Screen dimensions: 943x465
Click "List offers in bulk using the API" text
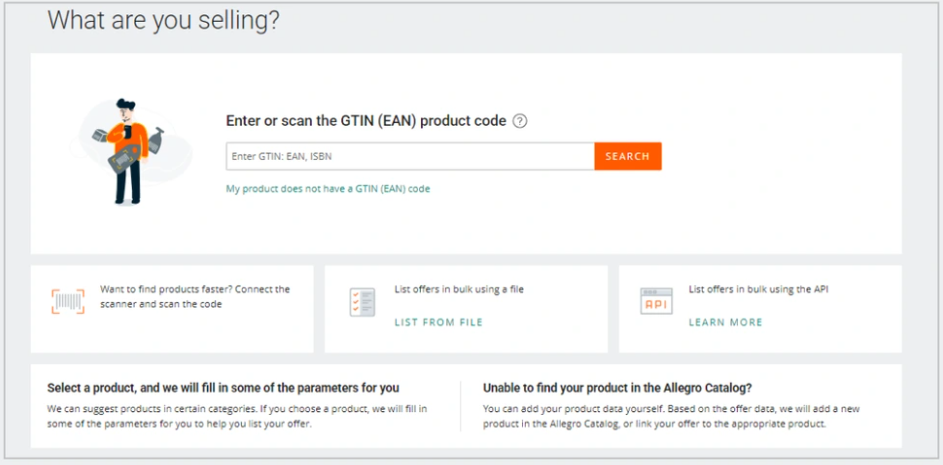758,289
